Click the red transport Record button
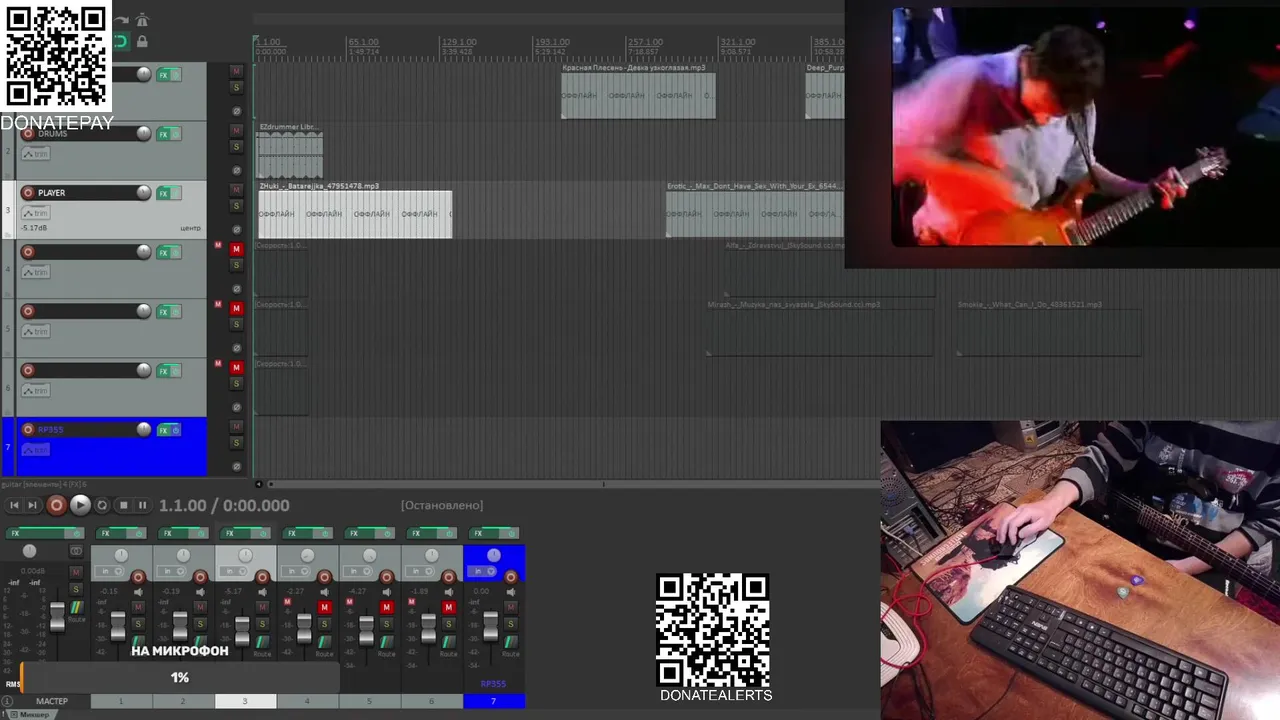Image resolution: width=1280 pixels, height=720 pixels. [x=56, y=506]
